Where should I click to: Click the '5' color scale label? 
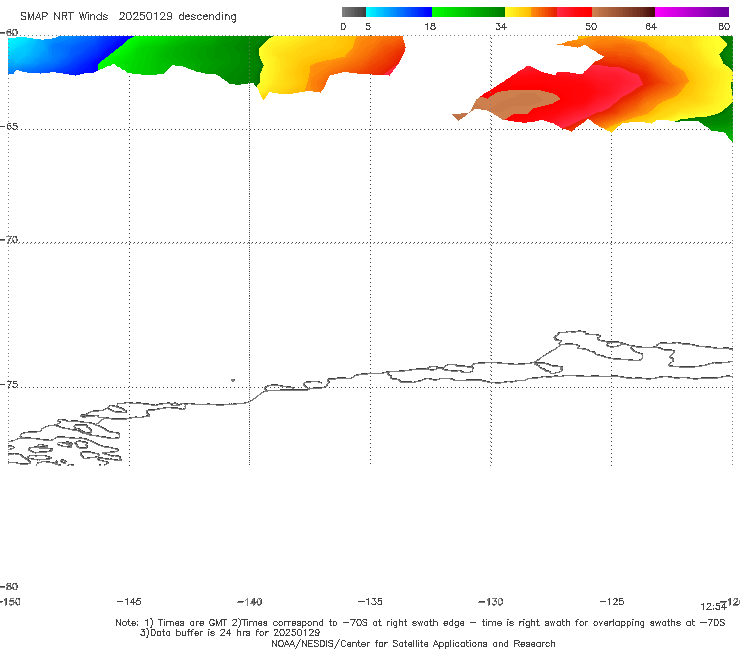pyautogui.click(x=368, y=26)
